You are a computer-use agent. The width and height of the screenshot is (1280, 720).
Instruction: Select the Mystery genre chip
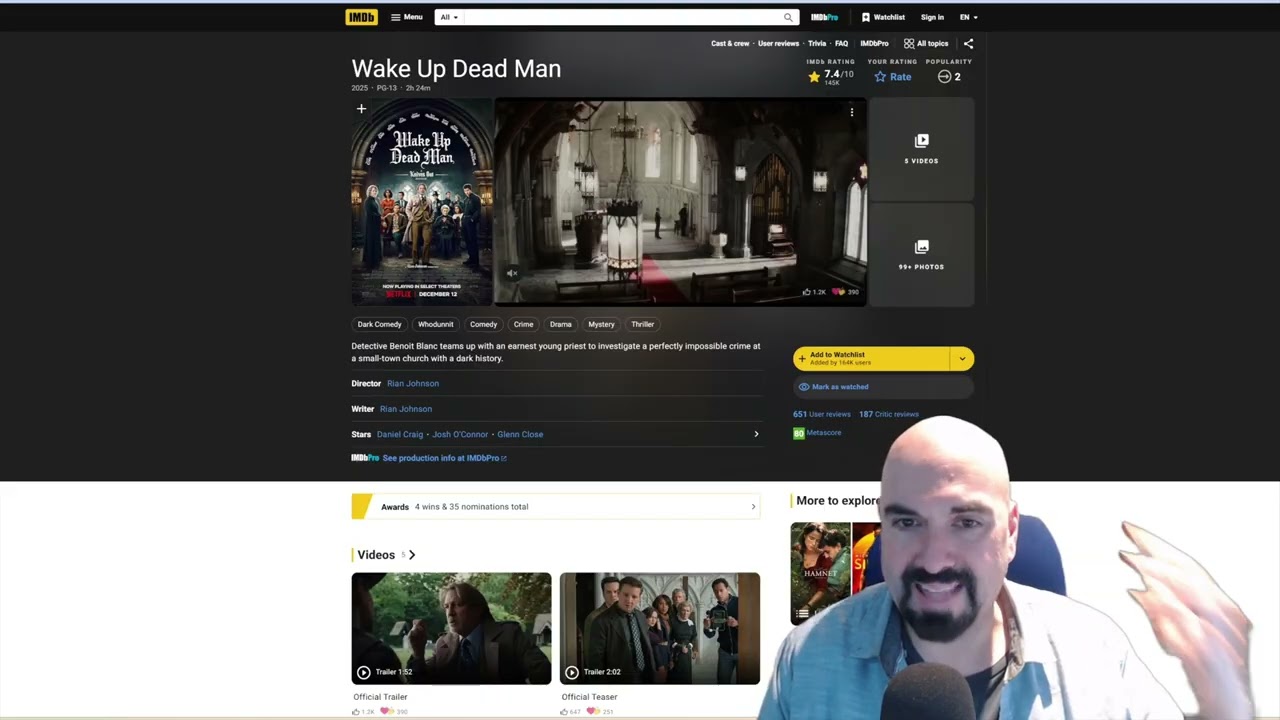(601, 324)
